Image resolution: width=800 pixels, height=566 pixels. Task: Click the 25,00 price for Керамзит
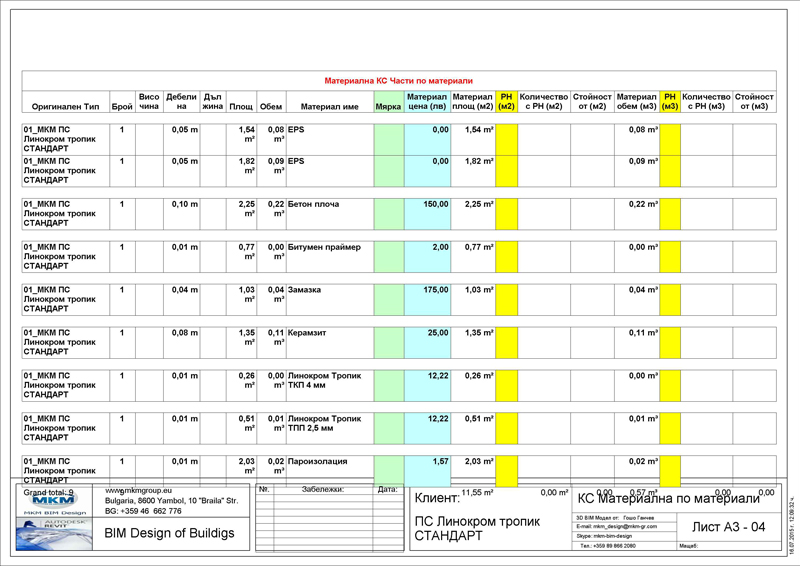[438, 333]
